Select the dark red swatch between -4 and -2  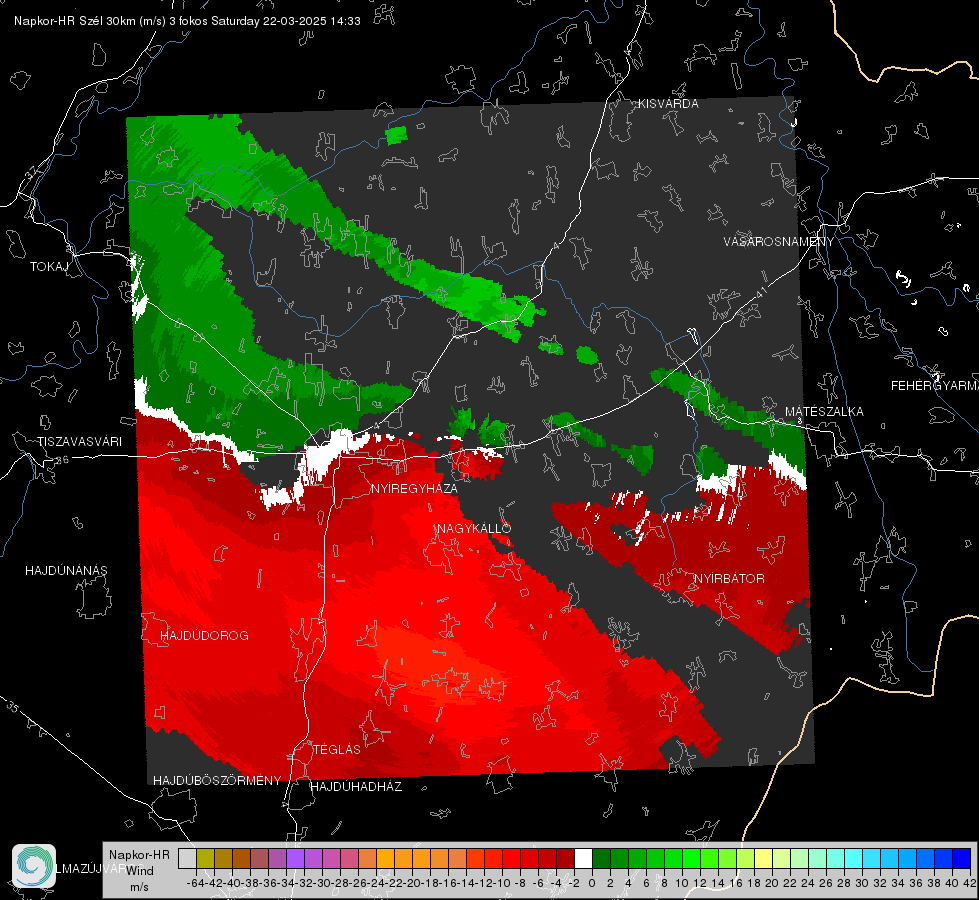[565, 859]
